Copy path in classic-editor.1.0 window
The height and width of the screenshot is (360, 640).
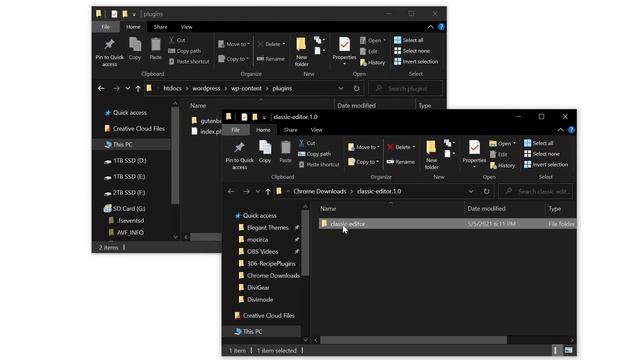[314, 154]
